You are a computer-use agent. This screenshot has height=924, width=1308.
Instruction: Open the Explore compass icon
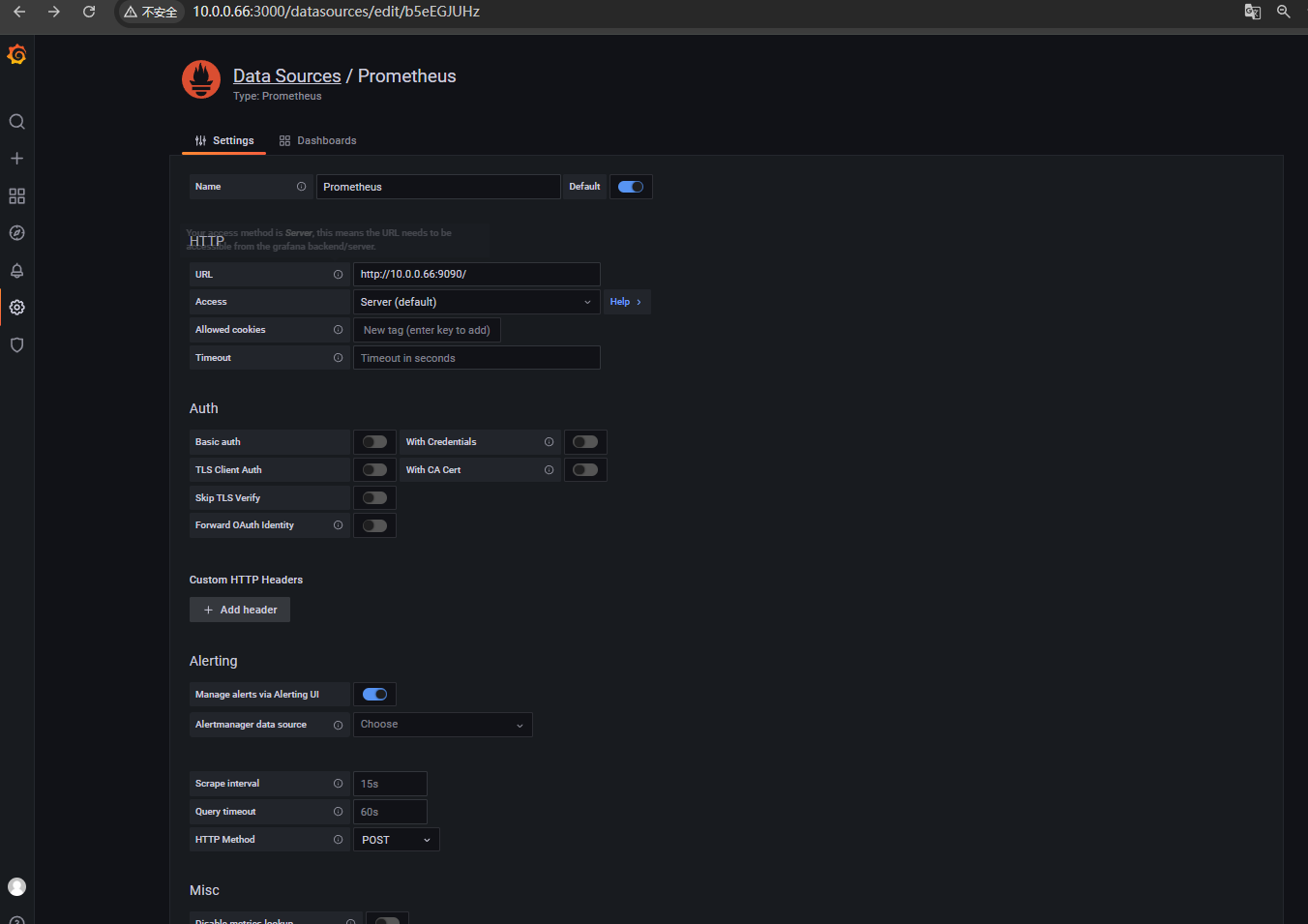(x=16, y=233)
